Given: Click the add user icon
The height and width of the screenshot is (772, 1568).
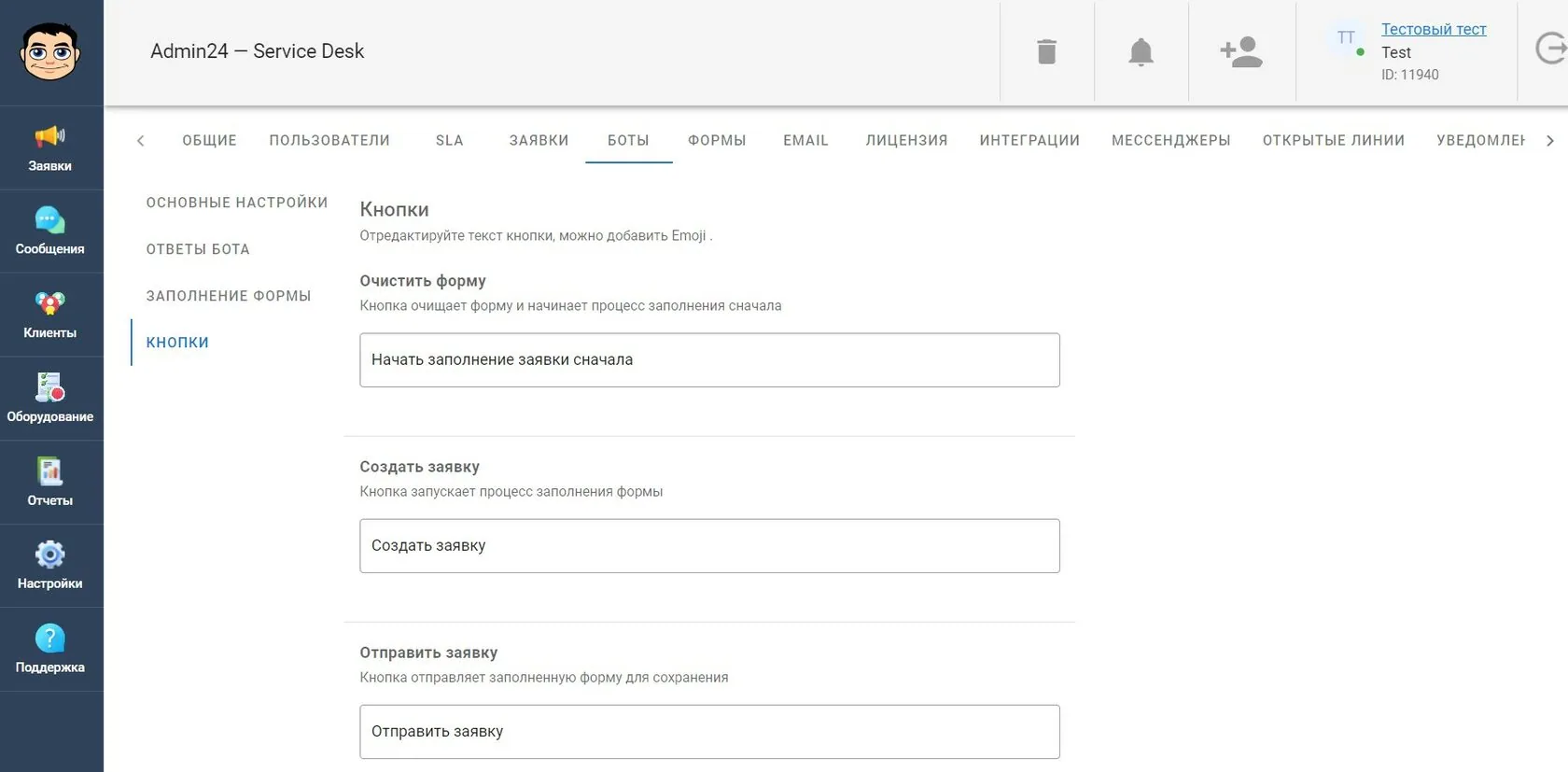Looking at the screenshot, I should point(1241,51).
